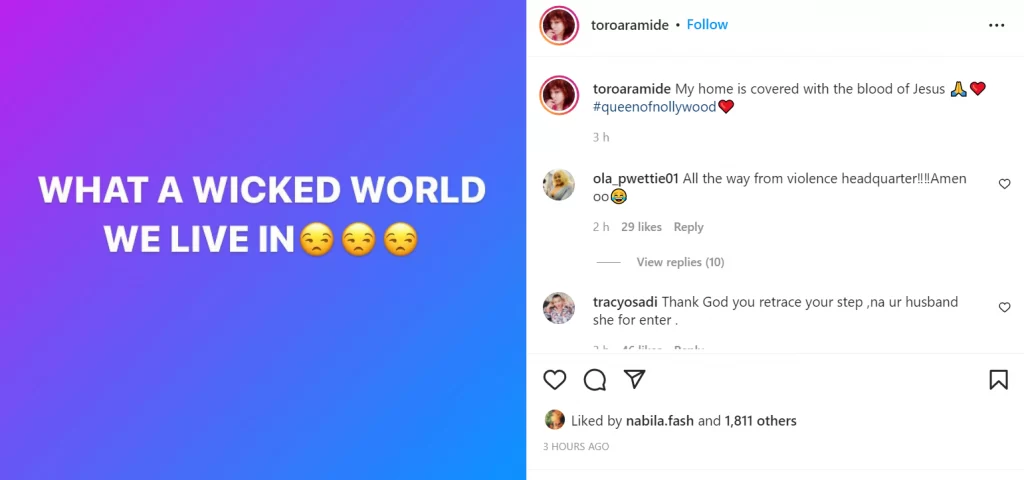Open the nabila.fash profile link
Viewport: 1024px width, 480px height.
(x=660, y=421)
